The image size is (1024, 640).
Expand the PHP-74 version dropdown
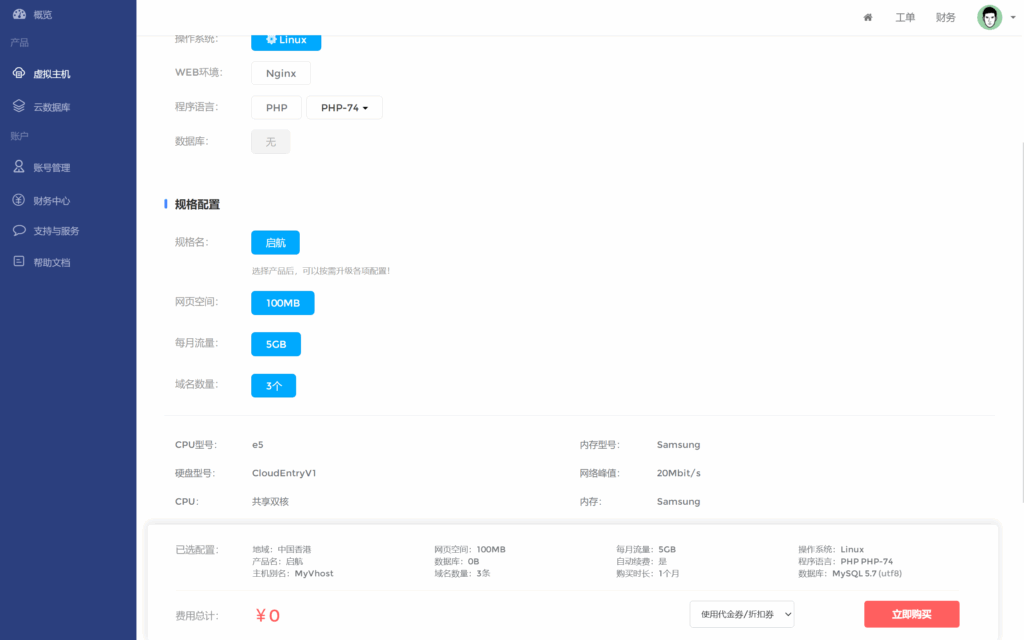344,108
